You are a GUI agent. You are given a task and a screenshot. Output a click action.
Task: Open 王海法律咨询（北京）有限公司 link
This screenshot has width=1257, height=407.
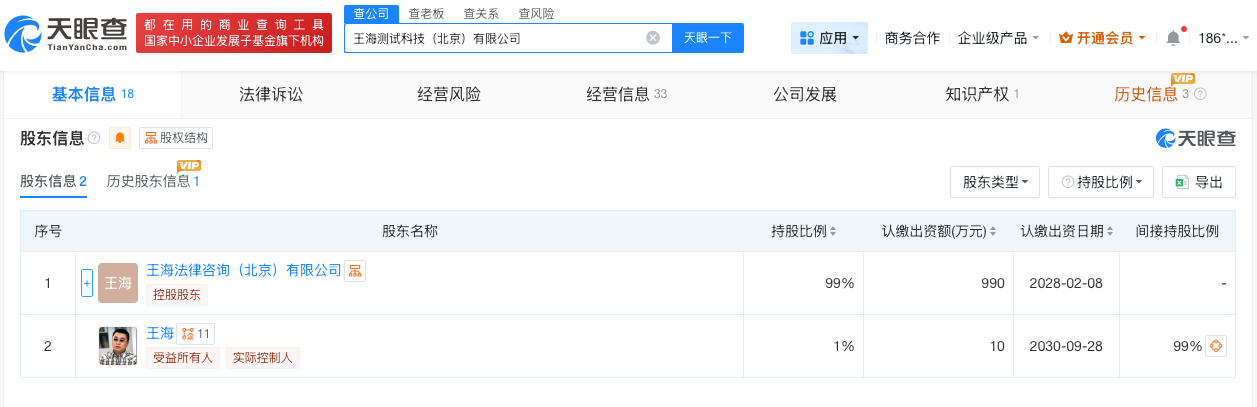(244, 270)
